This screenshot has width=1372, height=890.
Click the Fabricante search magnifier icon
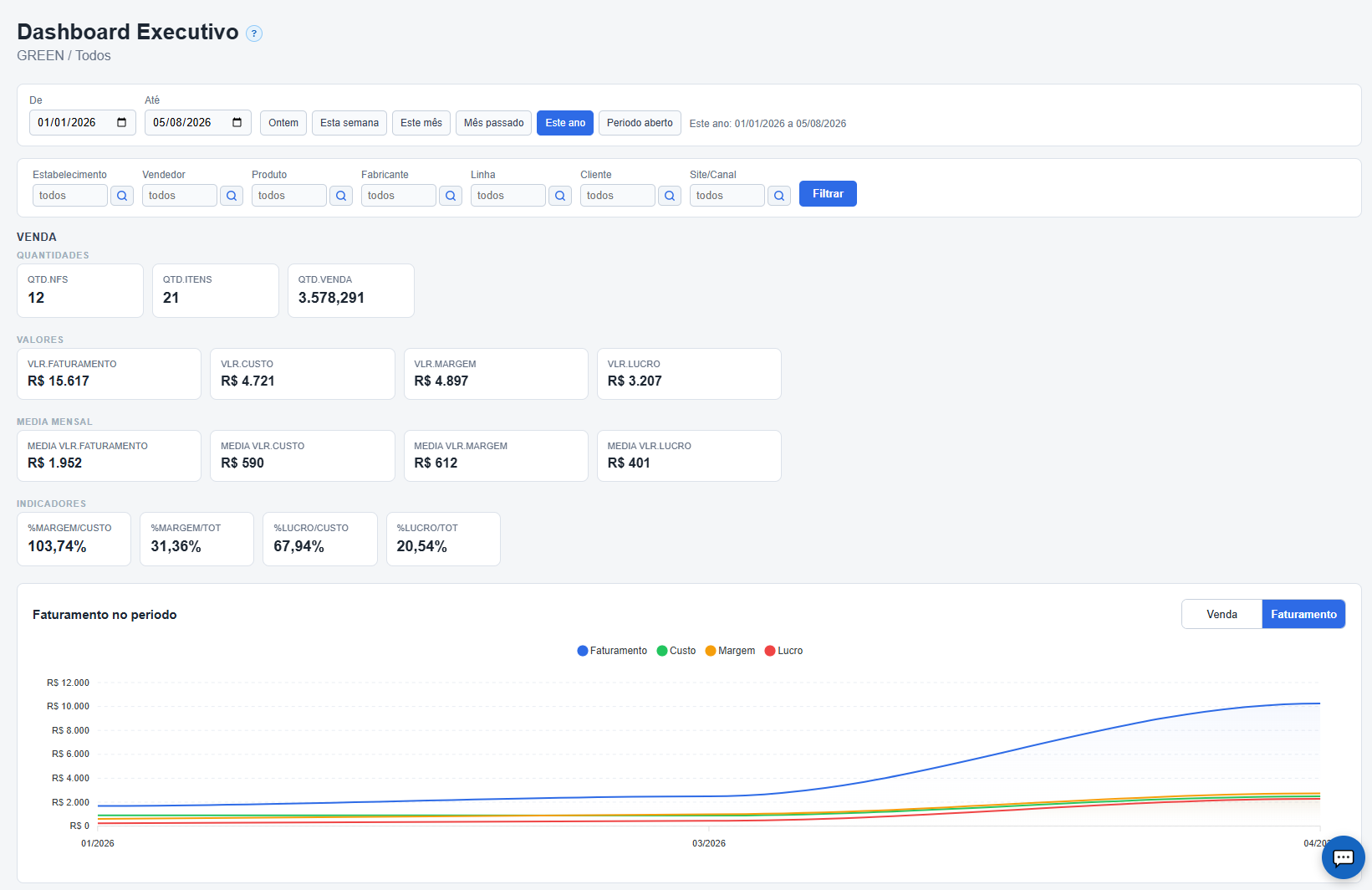click(x=451, y=196)
